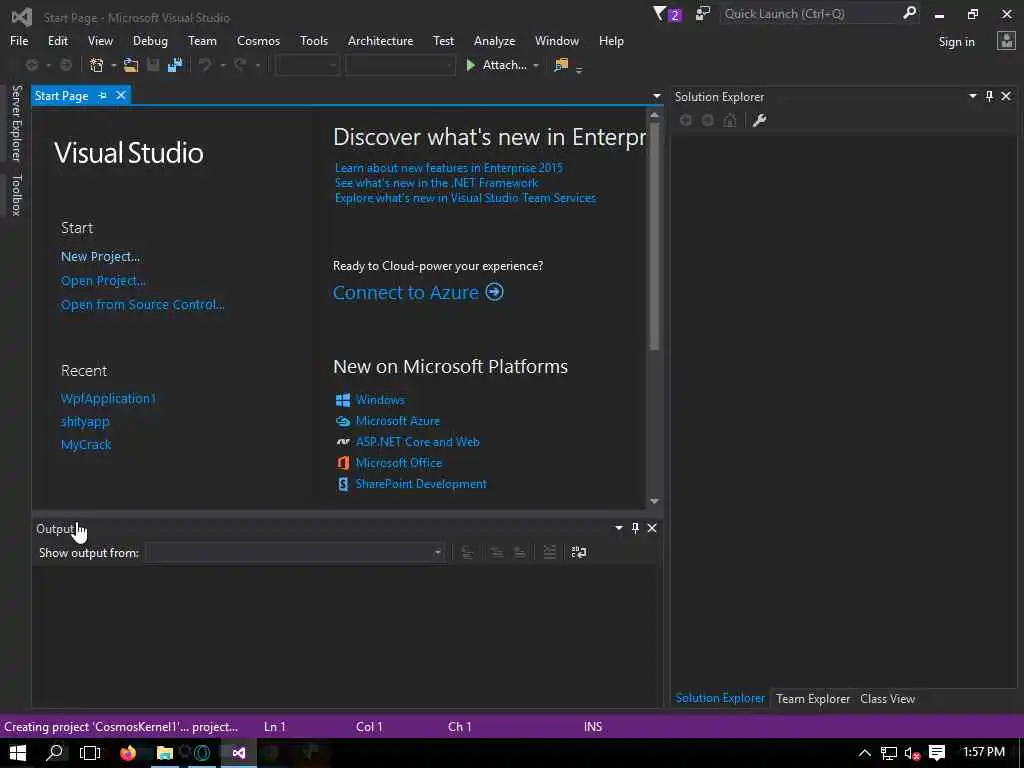Click the New Project toolbar icon
Image resolution: width=1024 pixels, height=768 pixels.
[97, 65]
